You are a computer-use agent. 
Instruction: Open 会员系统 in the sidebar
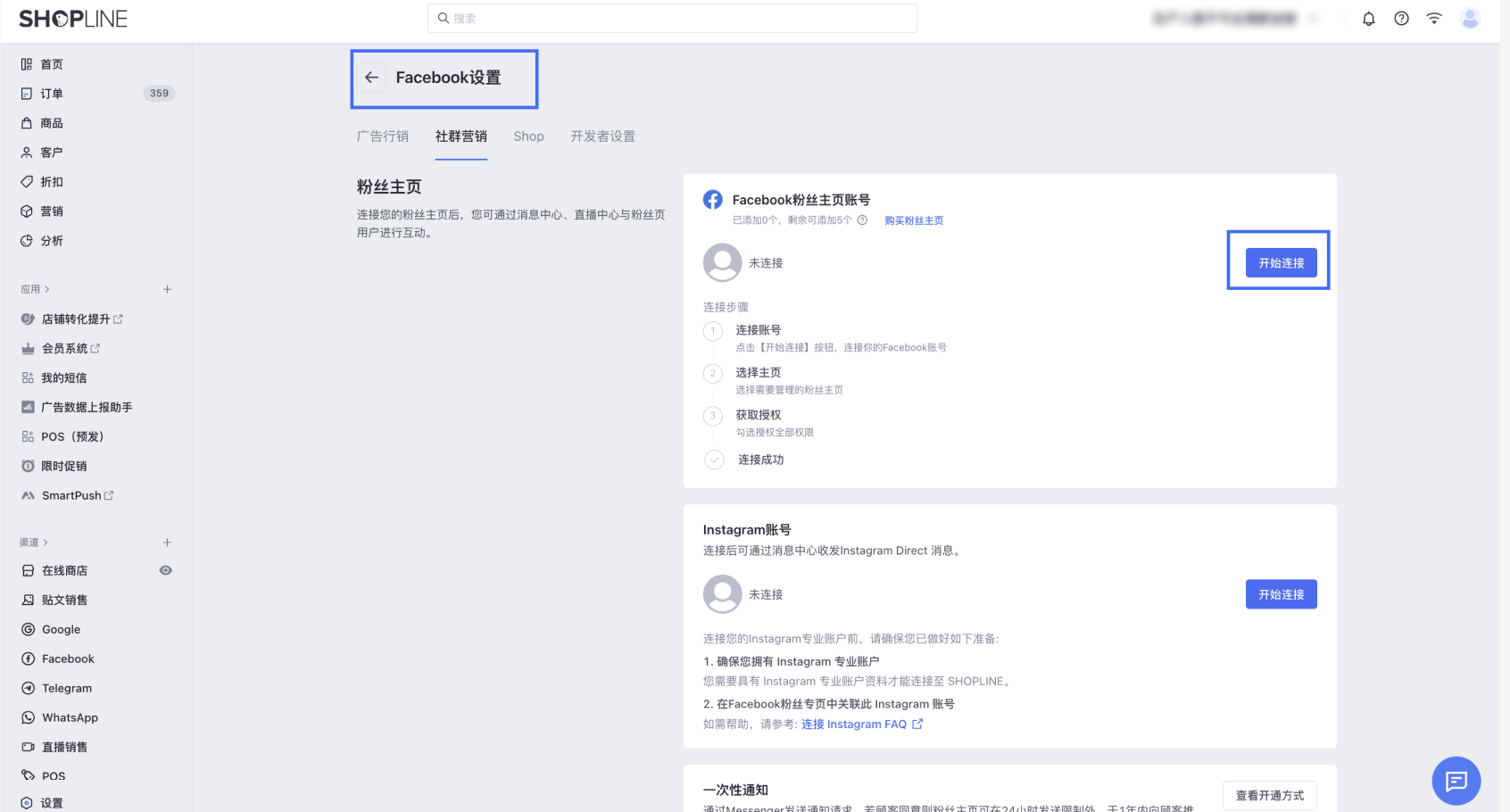65,349
